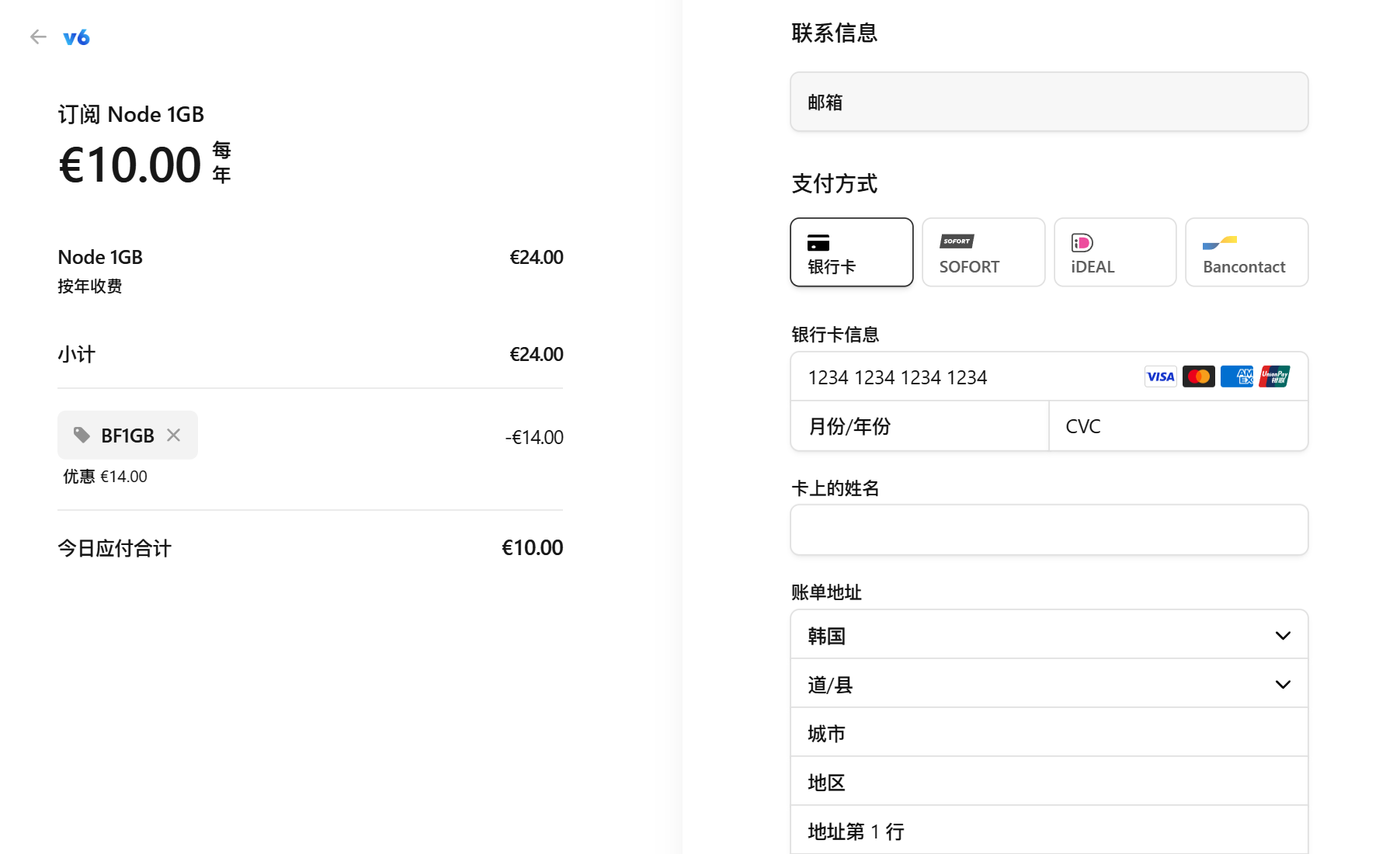The image size is (1400, 854).
Task: Click the 优惠 €14.00 text
Action: tap(105, 476)
